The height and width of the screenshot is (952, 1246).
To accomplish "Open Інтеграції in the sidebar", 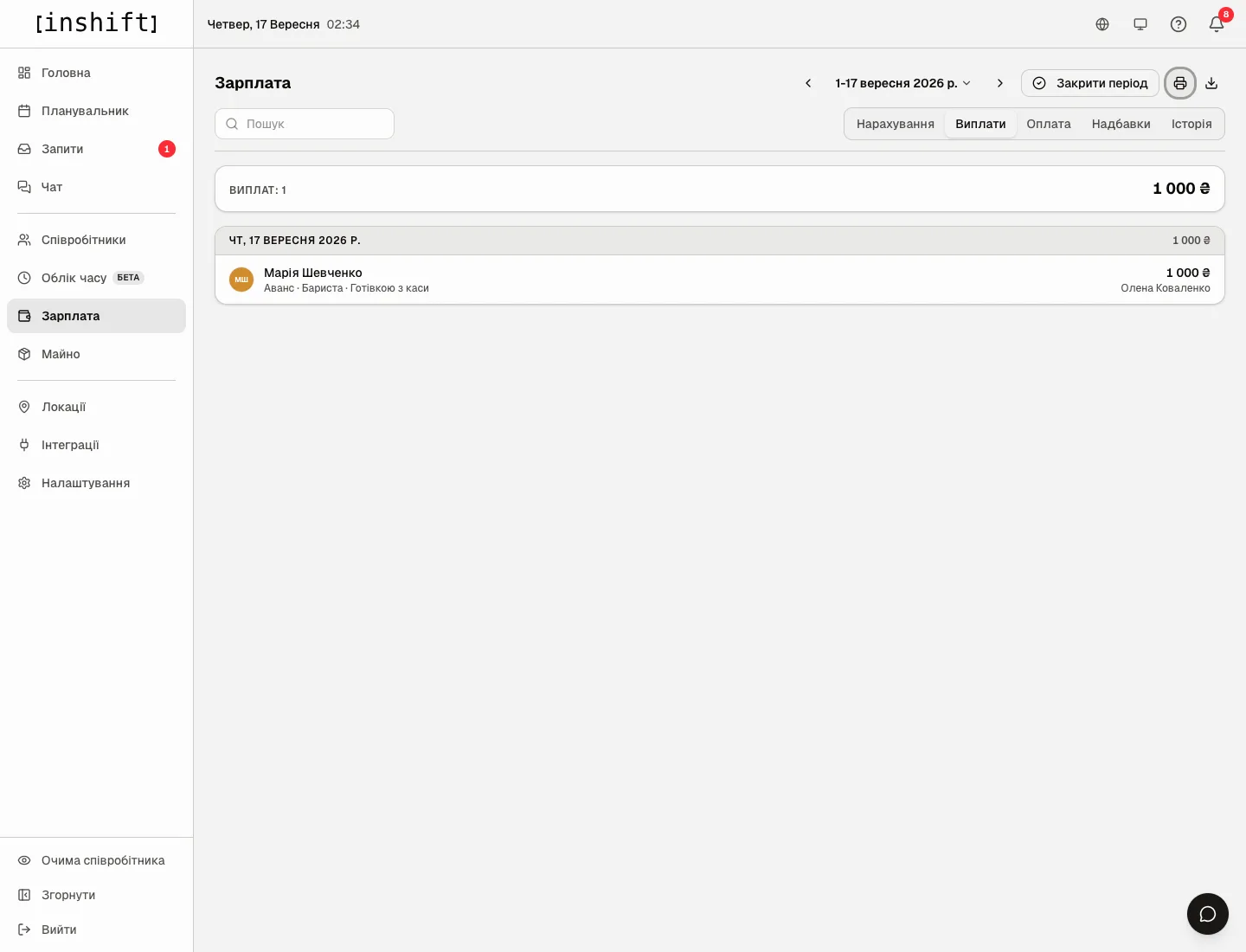I will pyautogui.click(x=96, y=445).
